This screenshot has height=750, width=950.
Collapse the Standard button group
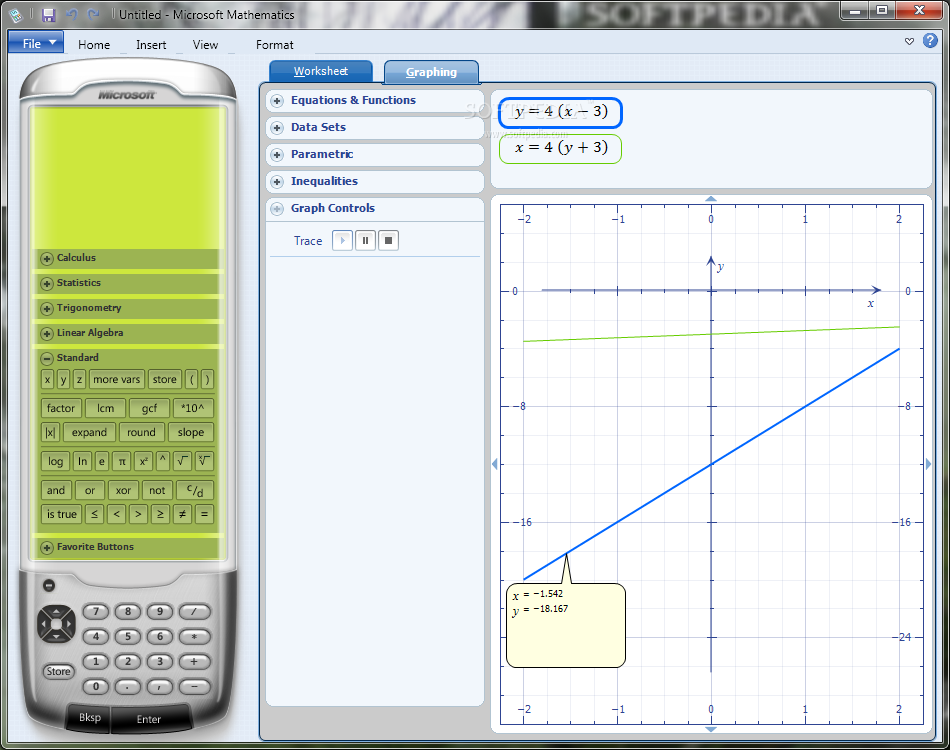47,358
